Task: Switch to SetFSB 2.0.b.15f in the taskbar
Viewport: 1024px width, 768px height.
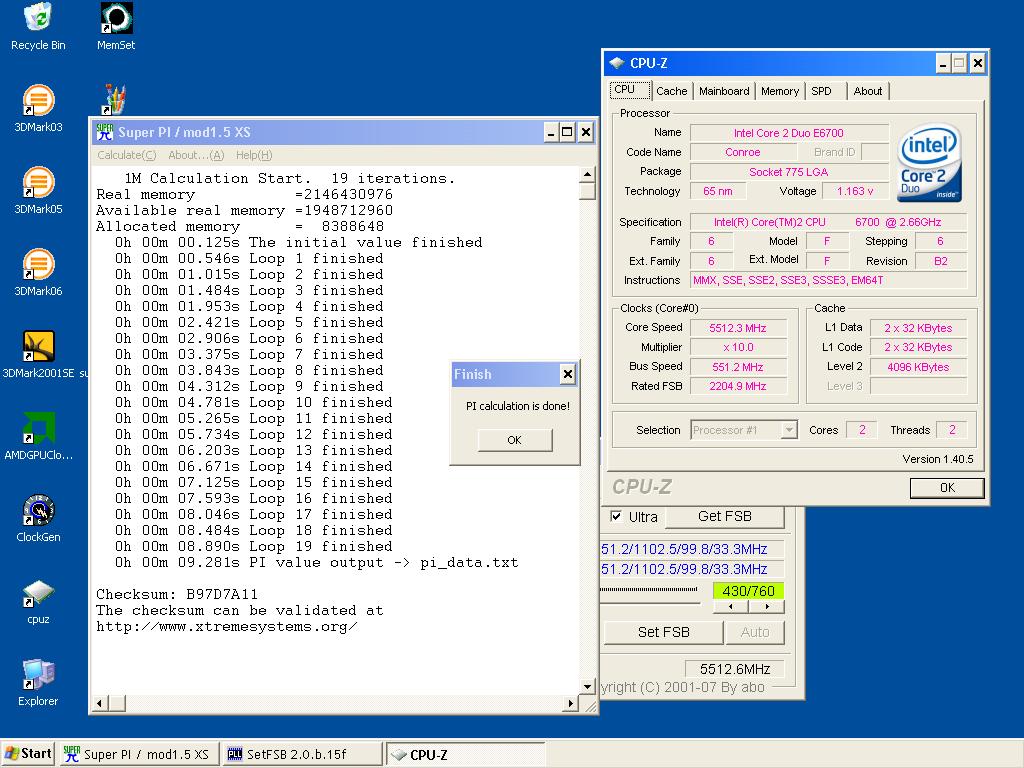Action: [302, 754]
